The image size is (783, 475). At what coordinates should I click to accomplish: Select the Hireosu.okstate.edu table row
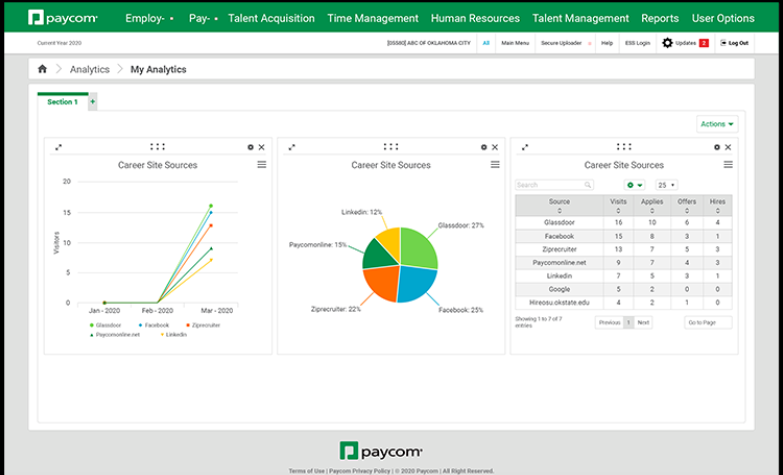click(624, 303)
